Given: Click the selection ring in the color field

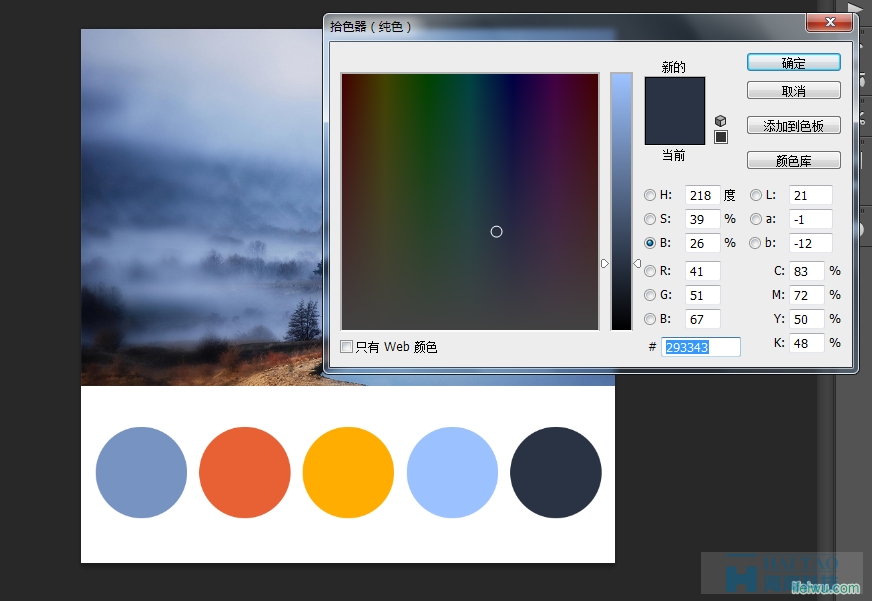Looking at the screenshot, I should pos(497,232).
